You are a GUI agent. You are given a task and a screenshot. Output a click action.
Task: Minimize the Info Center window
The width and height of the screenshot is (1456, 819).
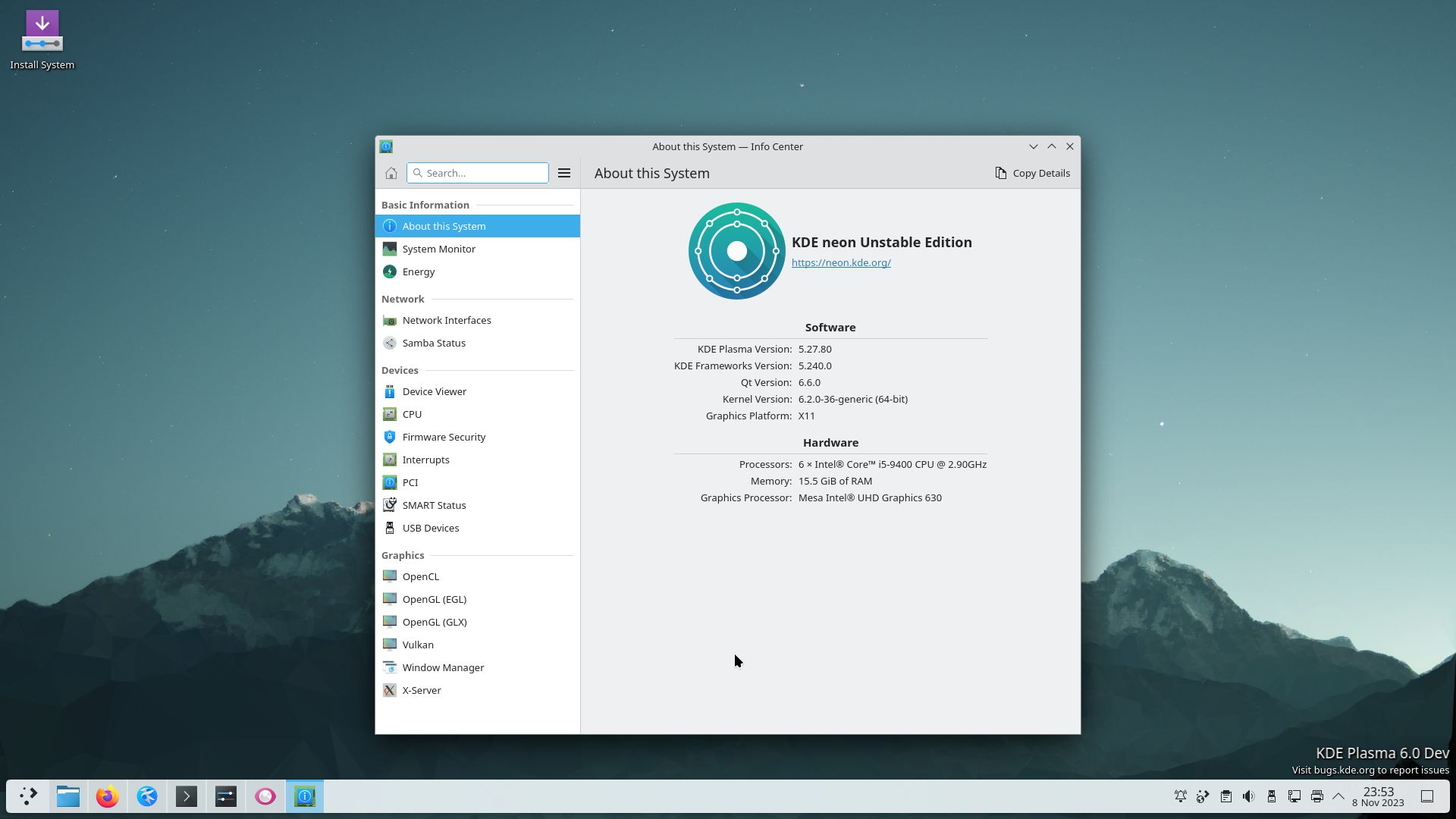[x=1033, y=146]
